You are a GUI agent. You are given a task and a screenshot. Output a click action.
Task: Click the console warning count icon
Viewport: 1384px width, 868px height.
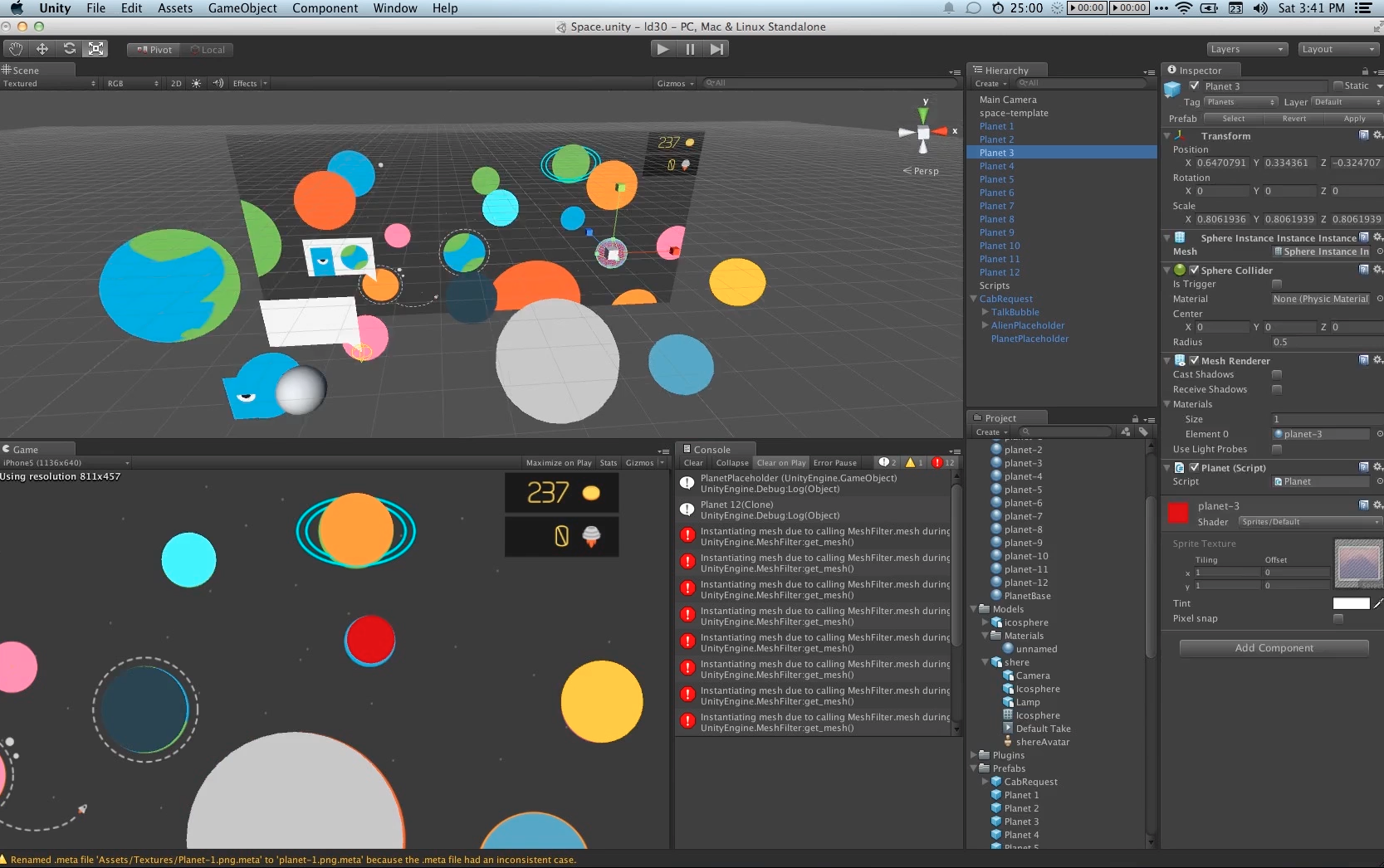915,462
